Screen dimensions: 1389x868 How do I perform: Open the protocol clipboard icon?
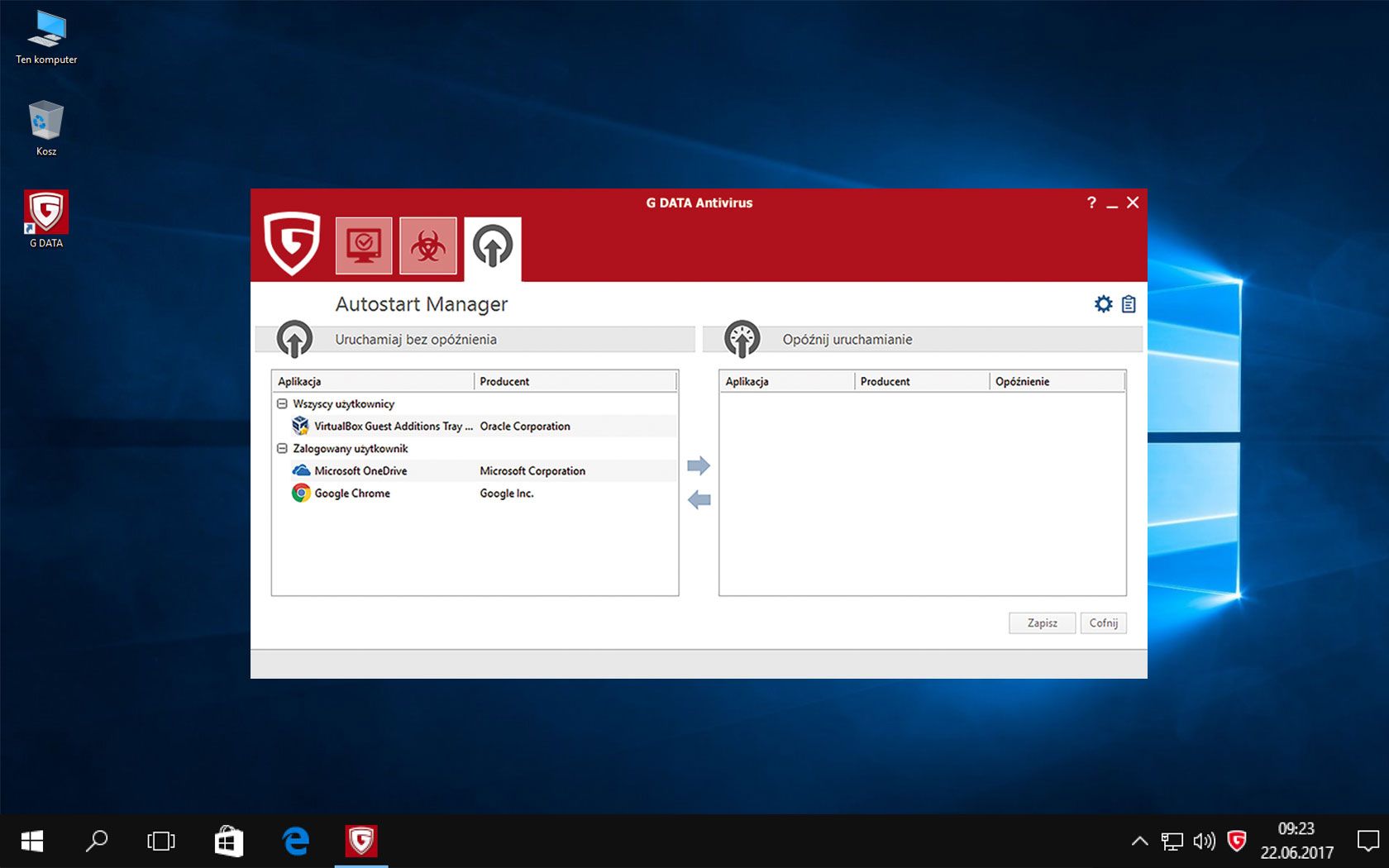click(1129, 304)
